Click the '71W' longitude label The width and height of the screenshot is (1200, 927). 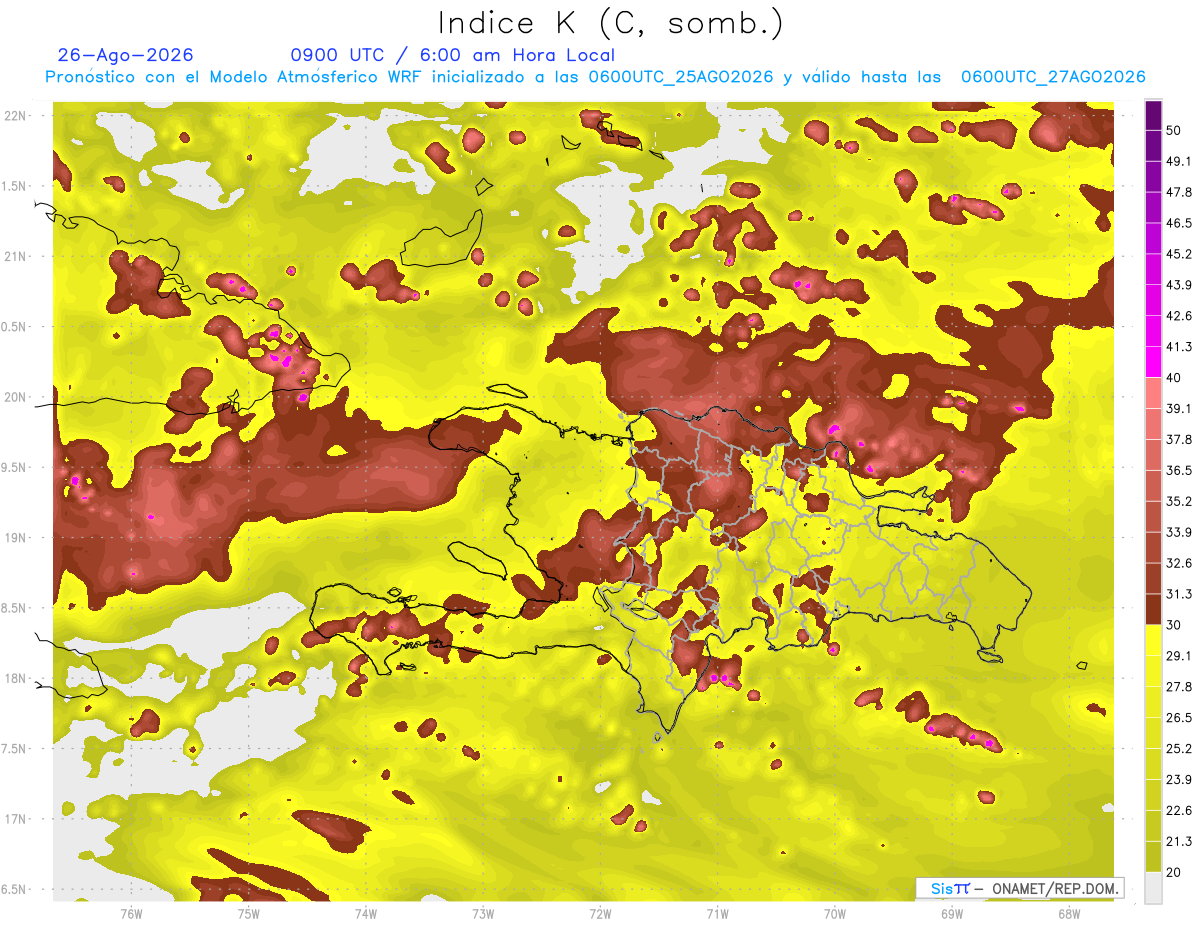point(717,915)
